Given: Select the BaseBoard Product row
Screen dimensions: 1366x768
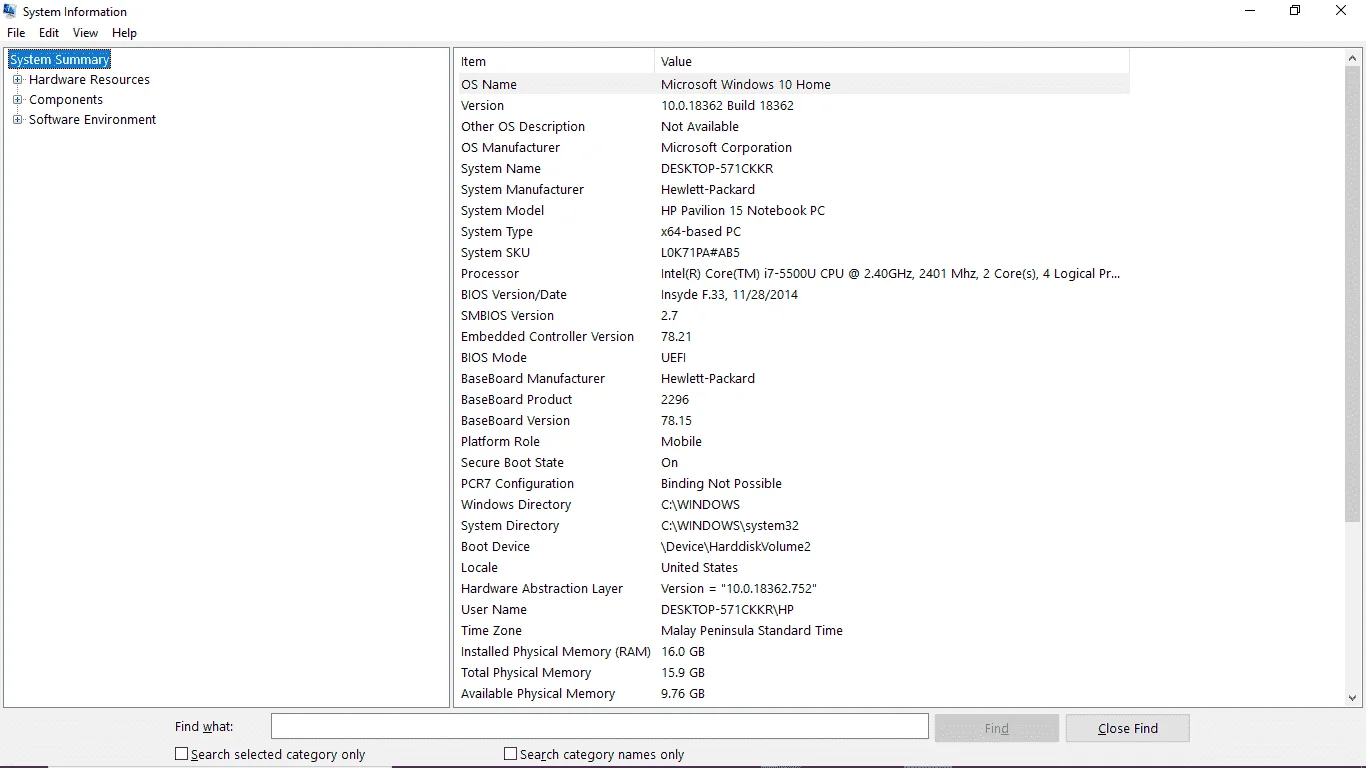Looking at the screenshot, I should click(x=794, y=400).
